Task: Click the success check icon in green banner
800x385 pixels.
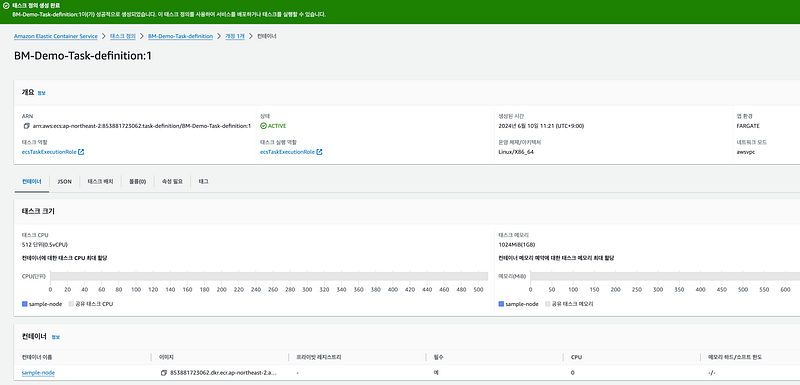Action: pyautogui.click(x=6, y=5)
